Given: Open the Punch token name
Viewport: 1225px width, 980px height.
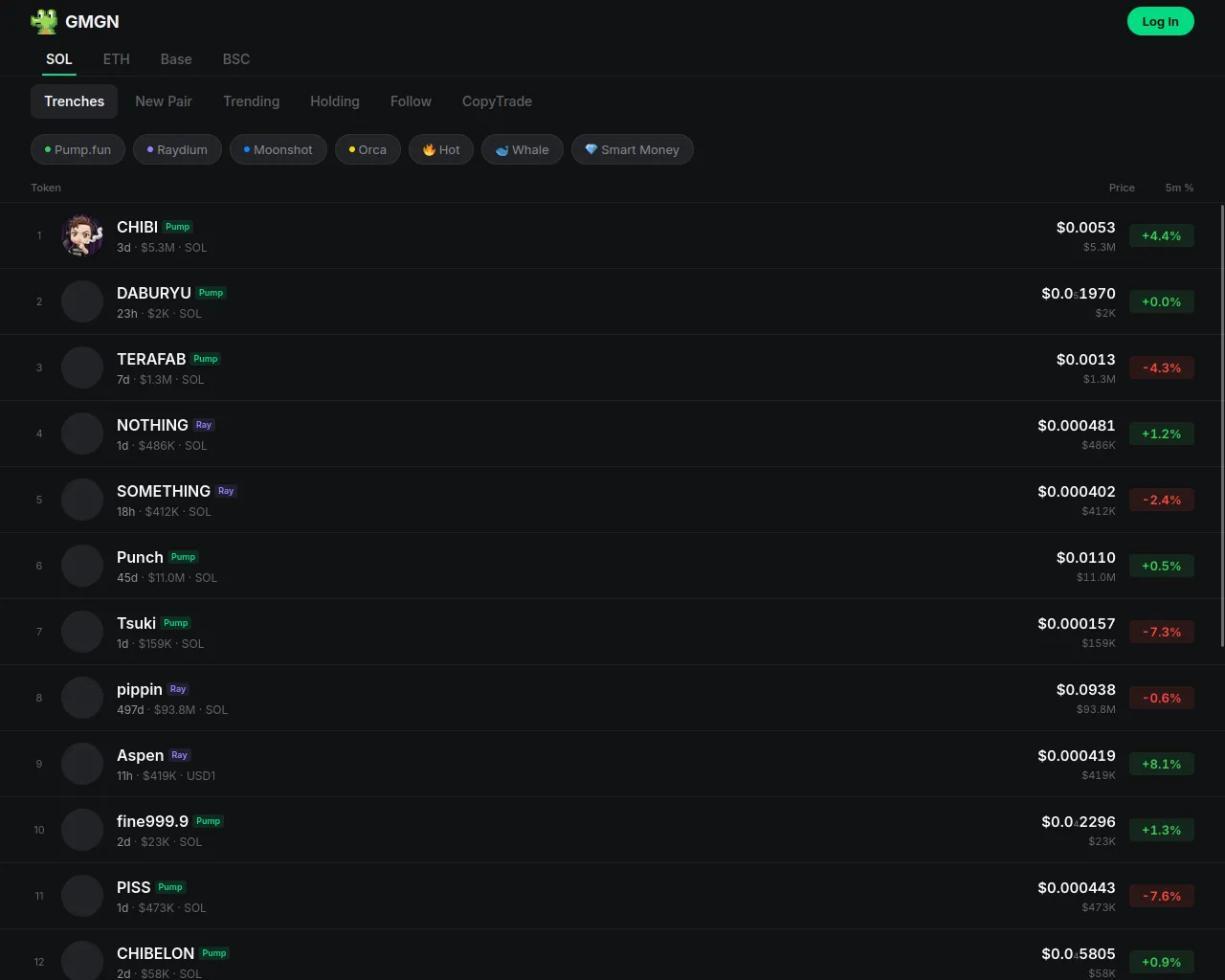Looking at the screenshot, I should click(x=140, y=557).
